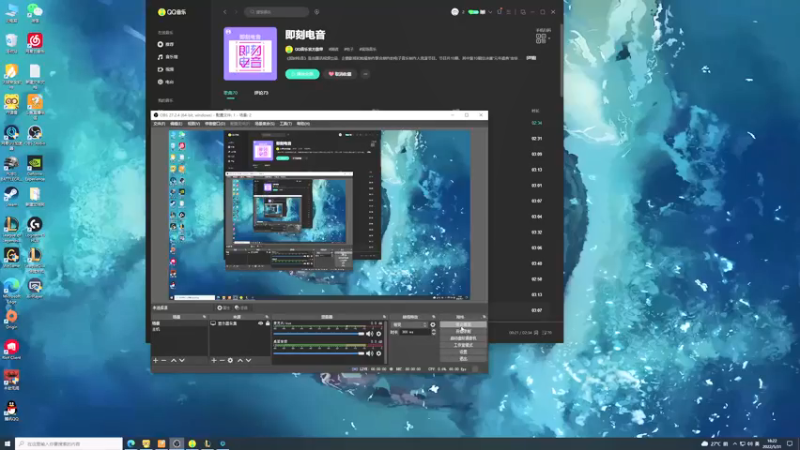Pop out the Sources dock panel
Image resolution: width=800 pixels, height=450 pixels.
267,317
